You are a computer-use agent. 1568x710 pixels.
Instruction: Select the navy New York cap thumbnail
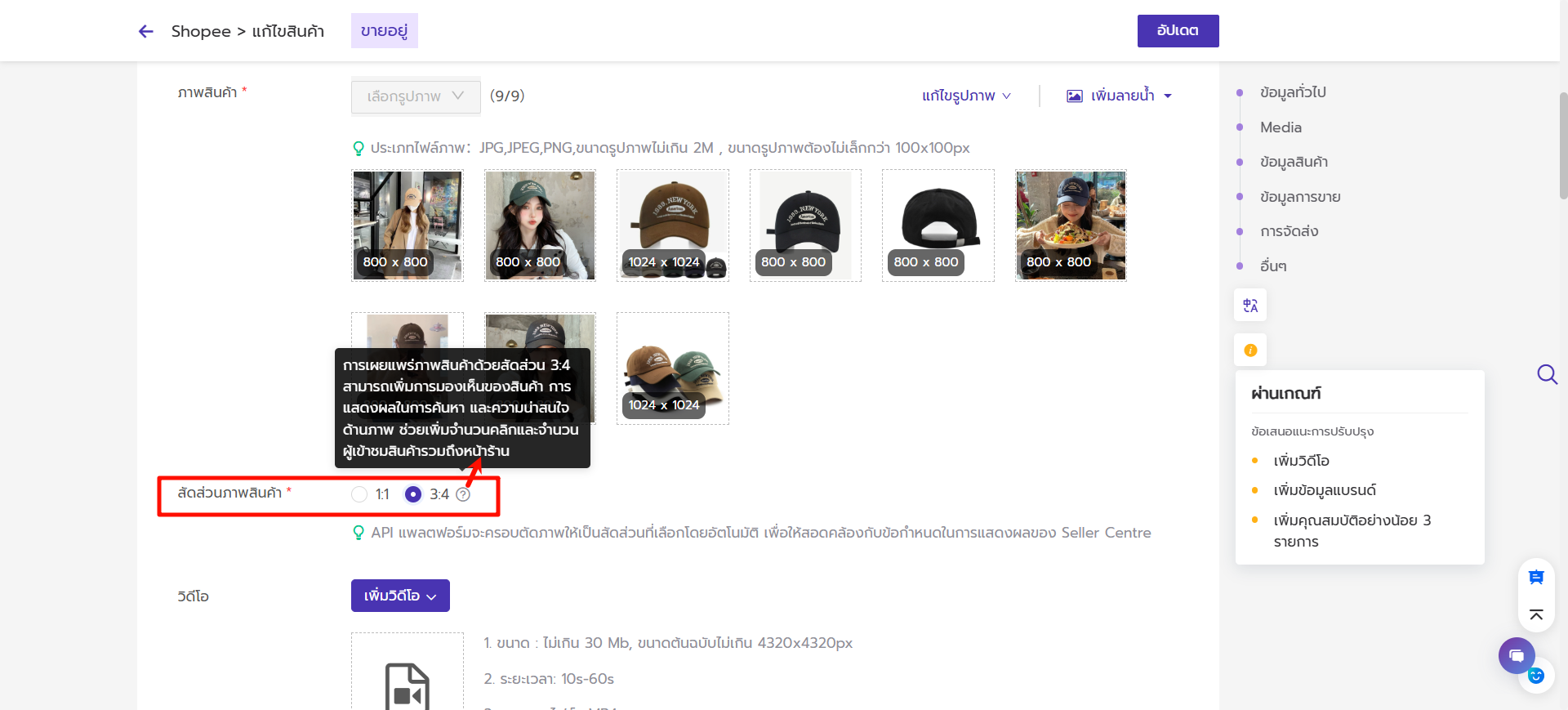click(x=805, y=226)
